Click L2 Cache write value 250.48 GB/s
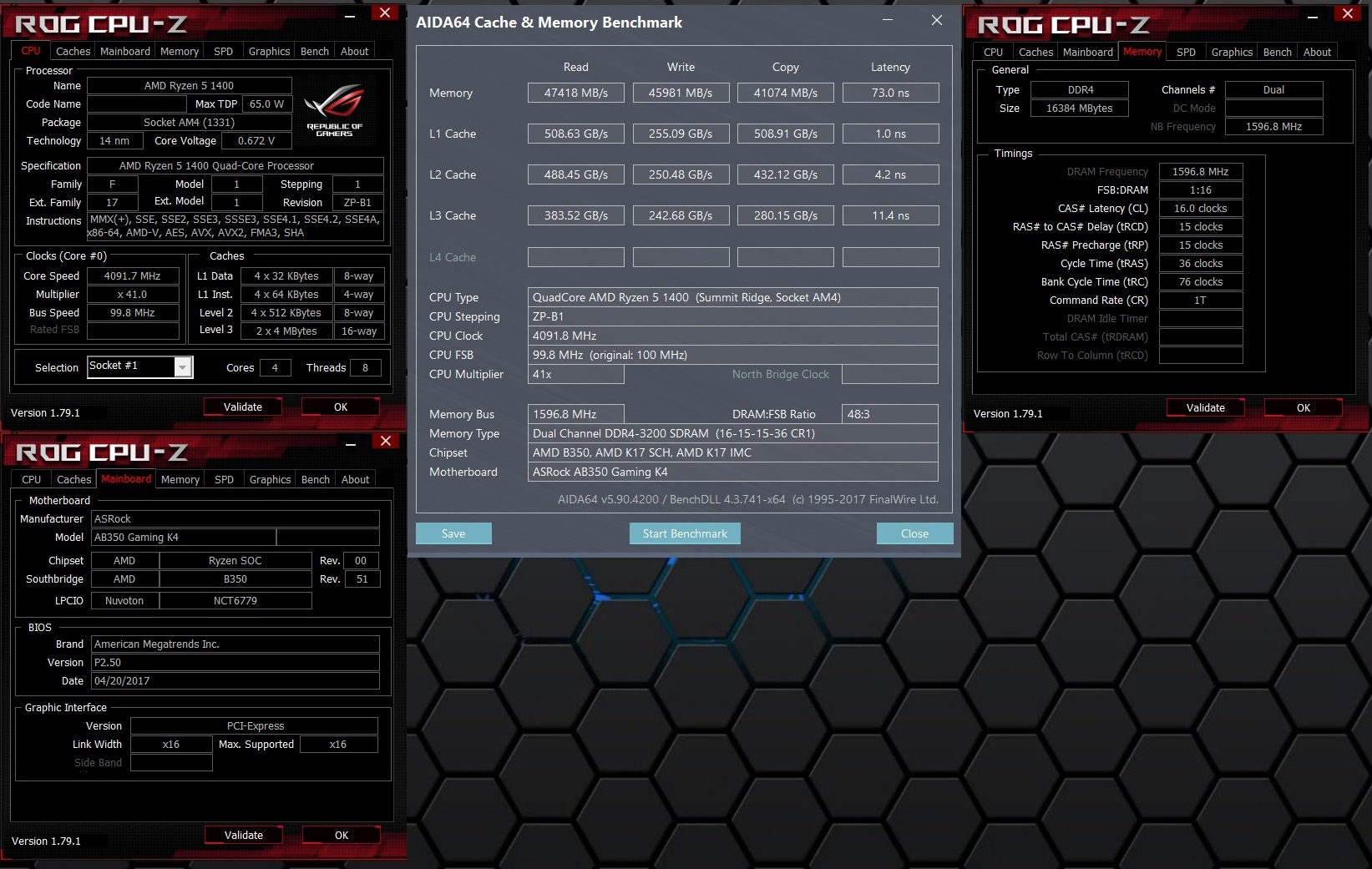 (681, 174)
